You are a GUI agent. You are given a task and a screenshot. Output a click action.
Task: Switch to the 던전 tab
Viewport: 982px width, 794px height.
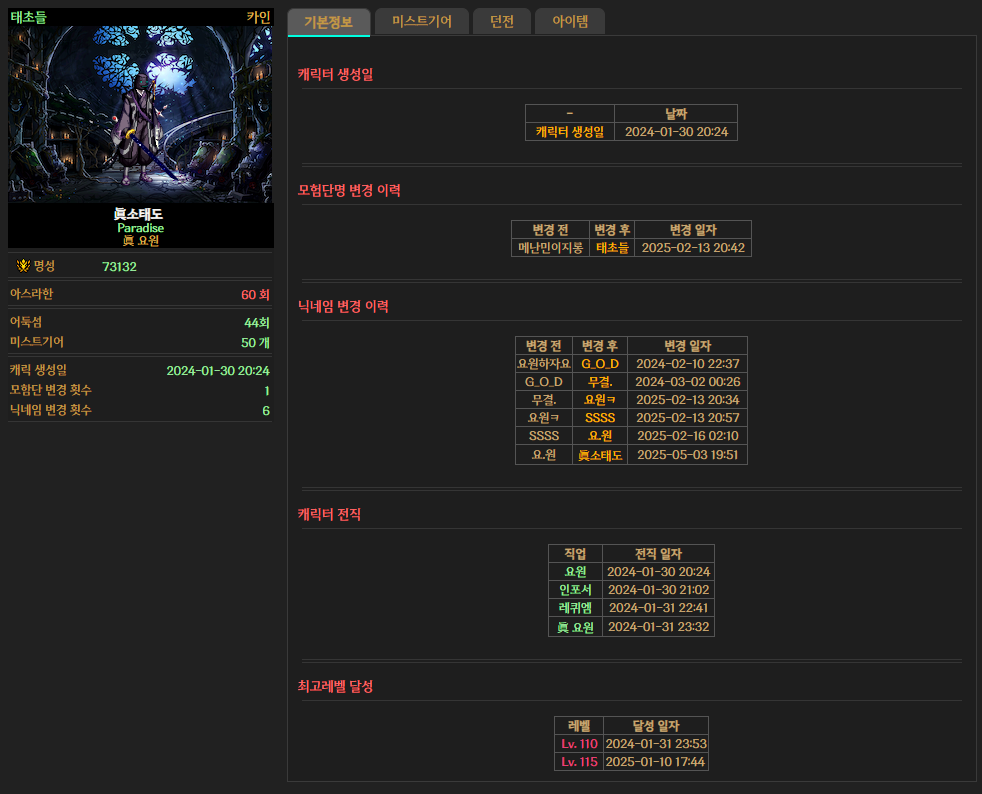tap(501, 22)
